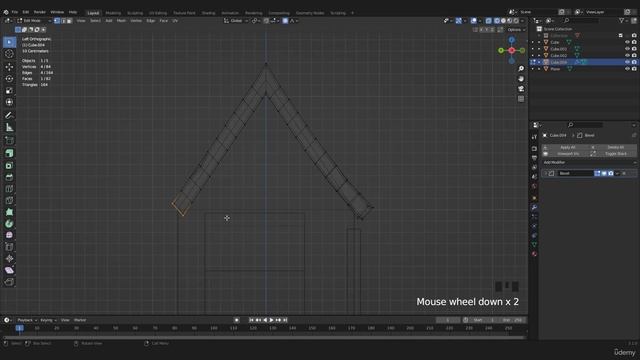Choose the Inset Faces tool
640x360 pixels.
pos(9,165)
